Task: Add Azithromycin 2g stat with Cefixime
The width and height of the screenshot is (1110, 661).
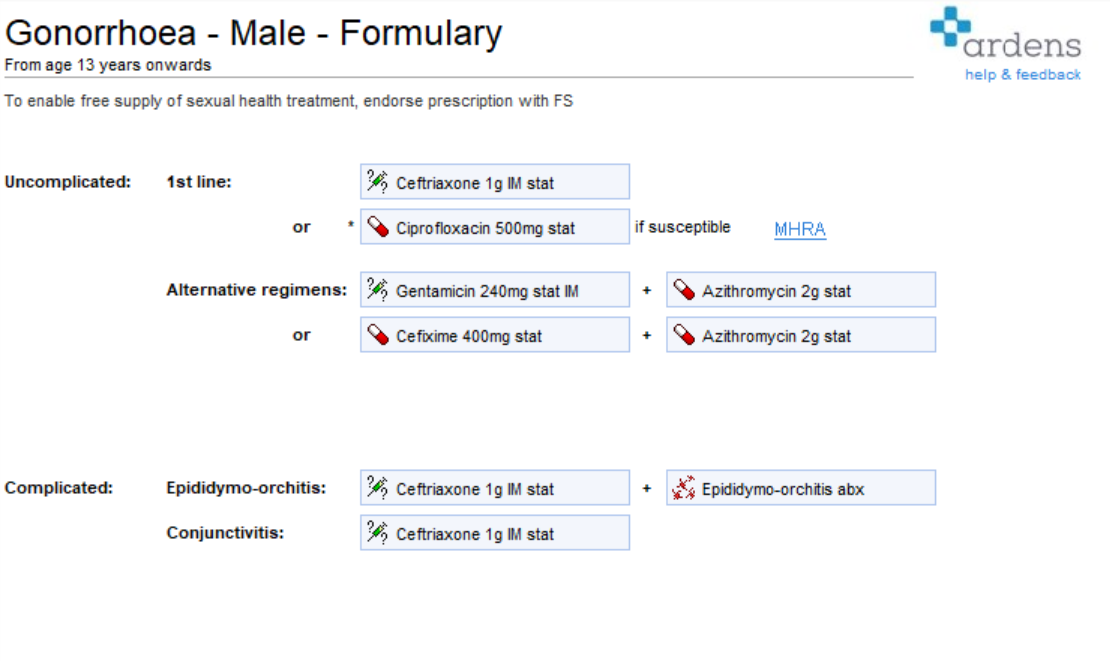Action: pyautogui.click(x=801, y=335)
